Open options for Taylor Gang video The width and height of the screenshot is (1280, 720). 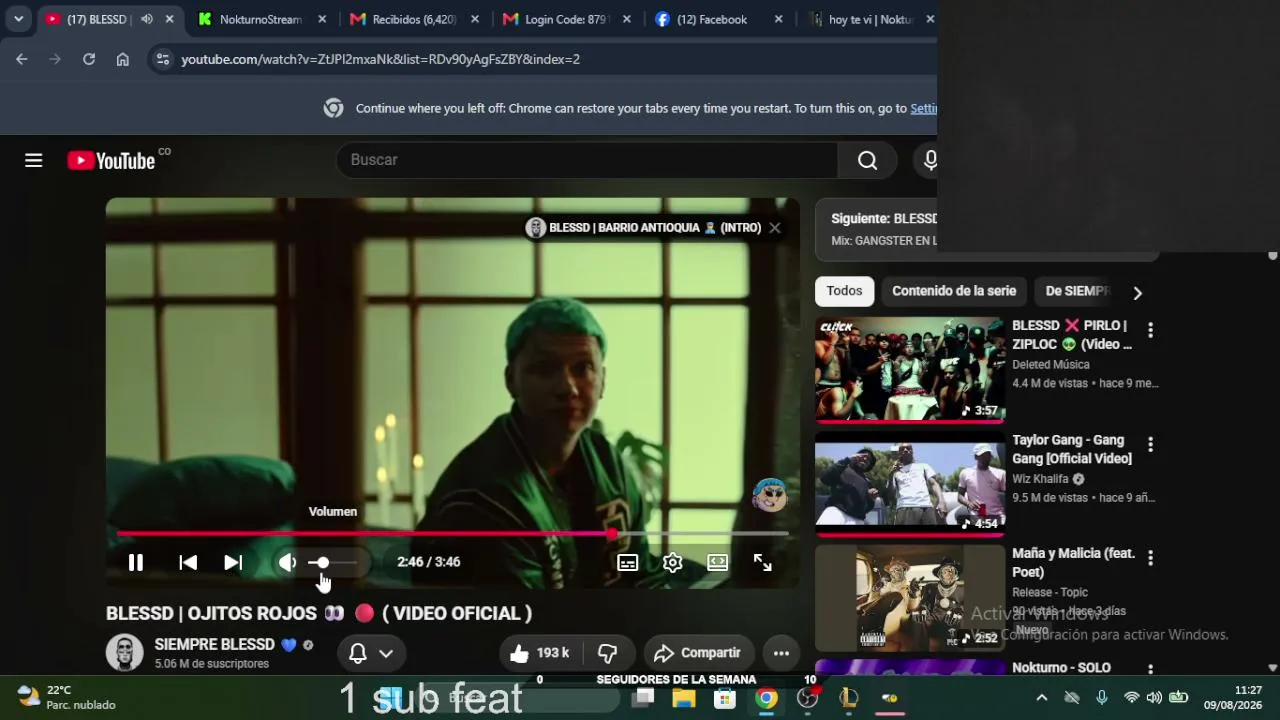pyautogui.click(x=1150, y=444)
